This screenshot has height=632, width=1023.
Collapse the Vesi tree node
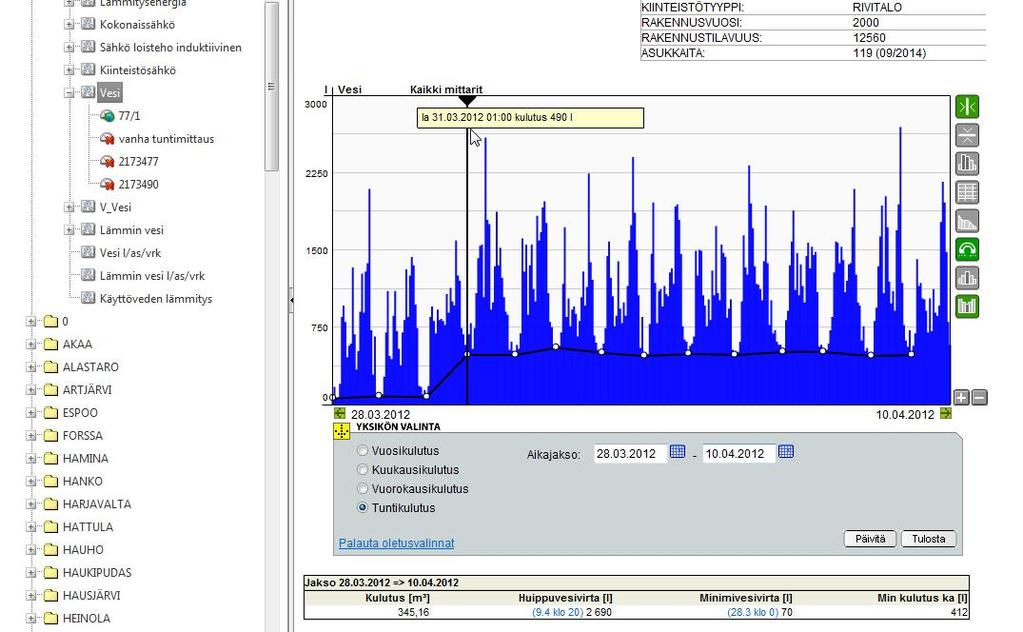(x=69, y=93)
